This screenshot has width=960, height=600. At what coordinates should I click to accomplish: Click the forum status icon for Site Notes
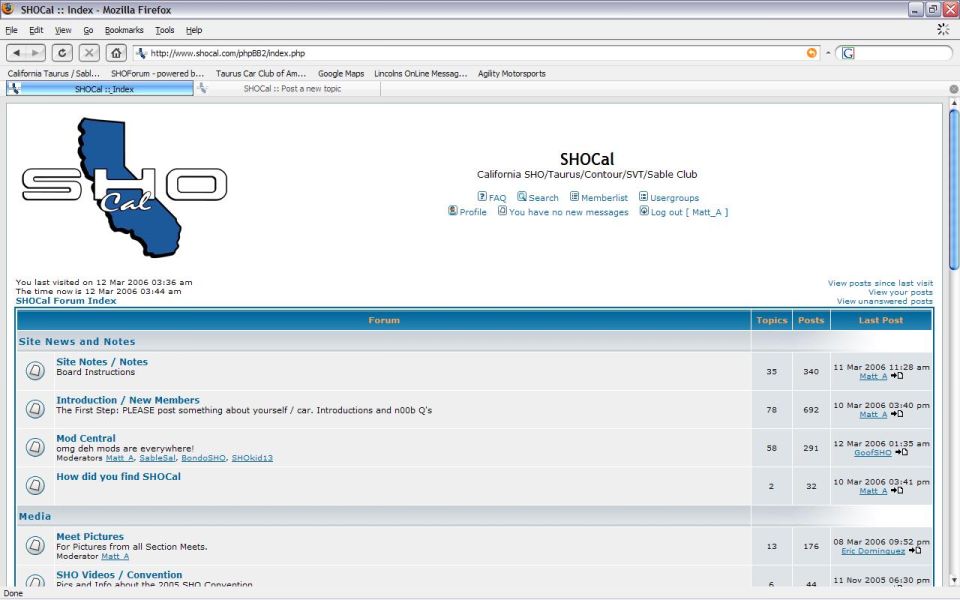pyautogui.click(x=35, y=370)
